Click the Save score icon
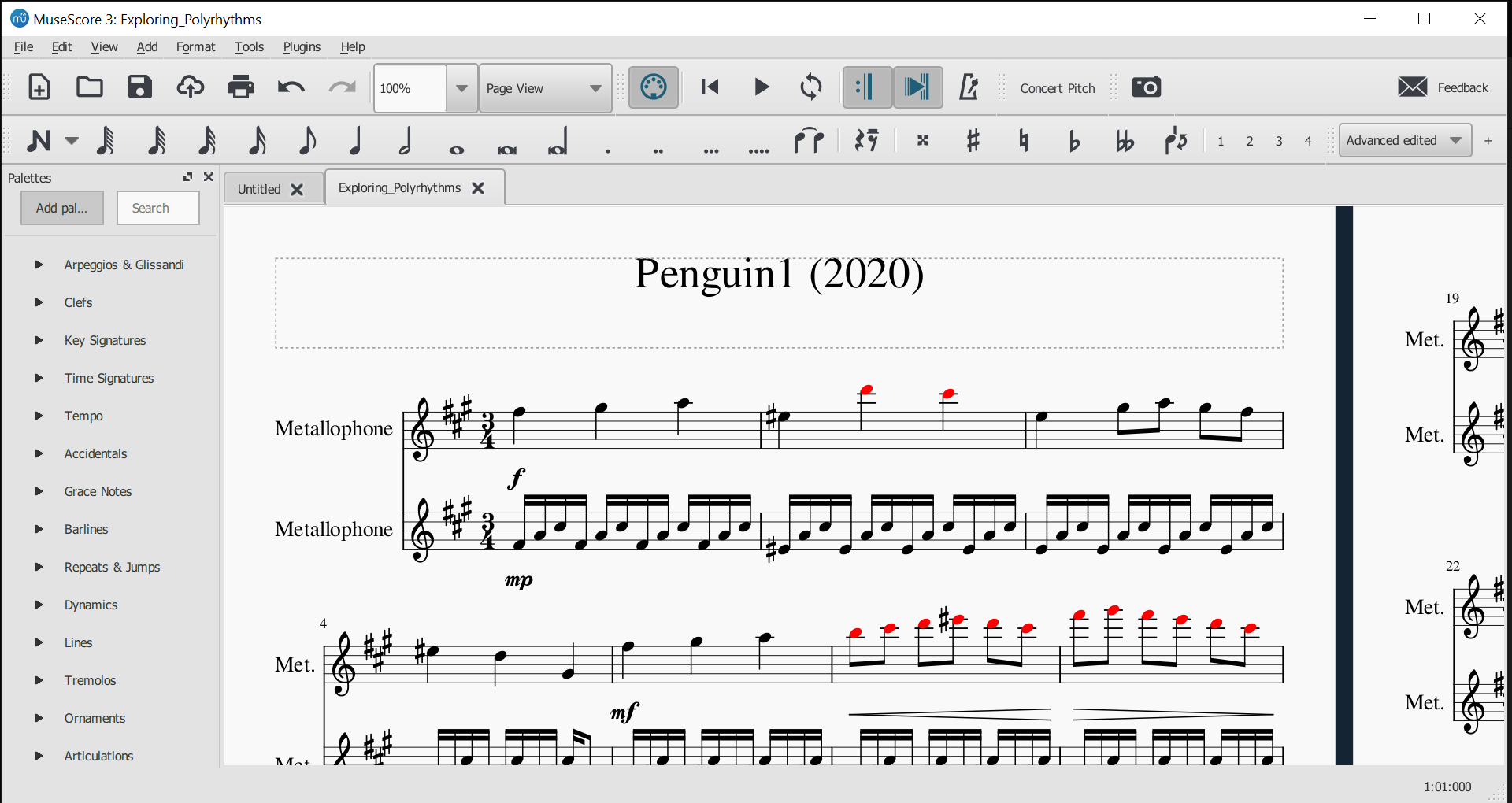Screen dimensions: 1512x803 (140, 87)
